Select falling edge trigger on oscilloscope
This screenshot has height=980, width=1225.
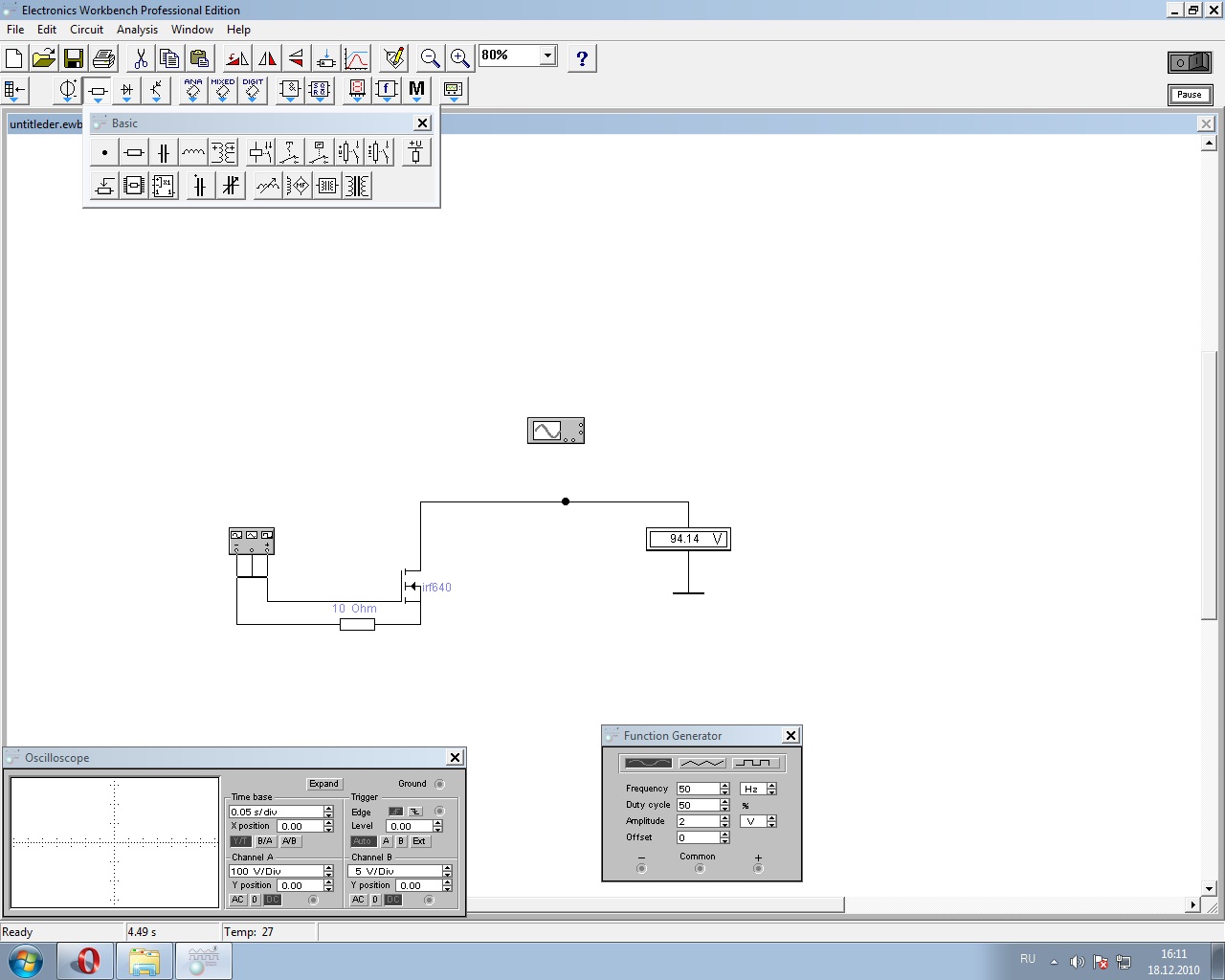coord(414,812)
